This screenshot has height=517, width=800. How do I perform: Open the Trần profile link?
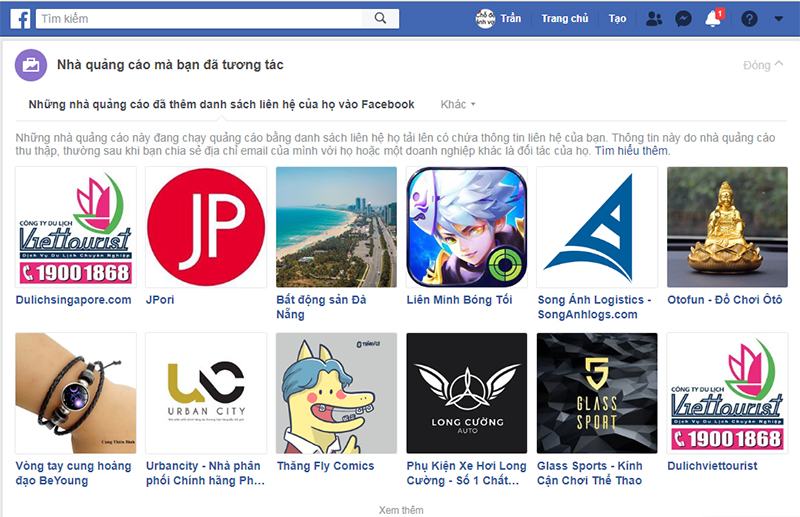[x=511, y=18]
